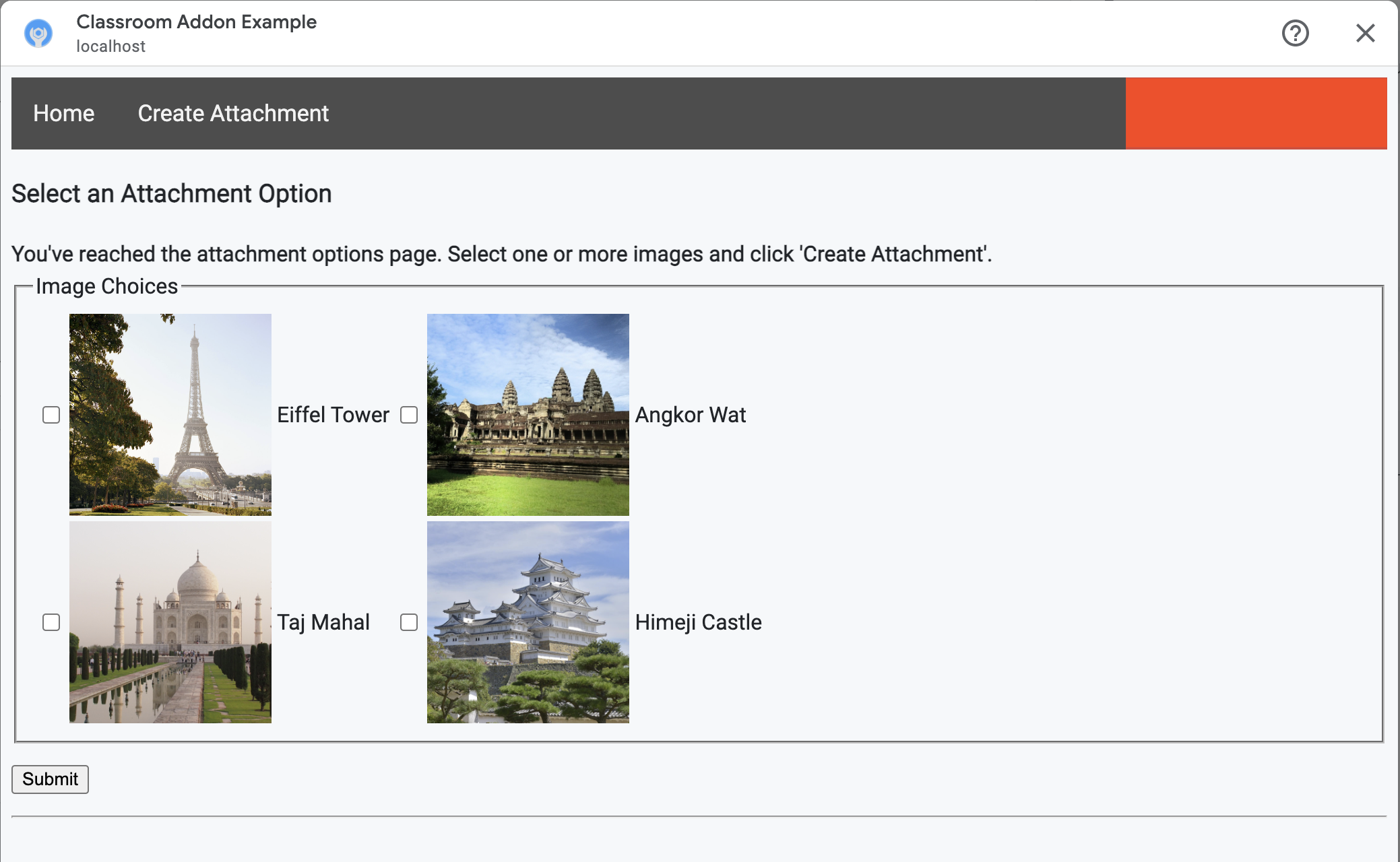Click the Submit button

[x=50, y=779]
